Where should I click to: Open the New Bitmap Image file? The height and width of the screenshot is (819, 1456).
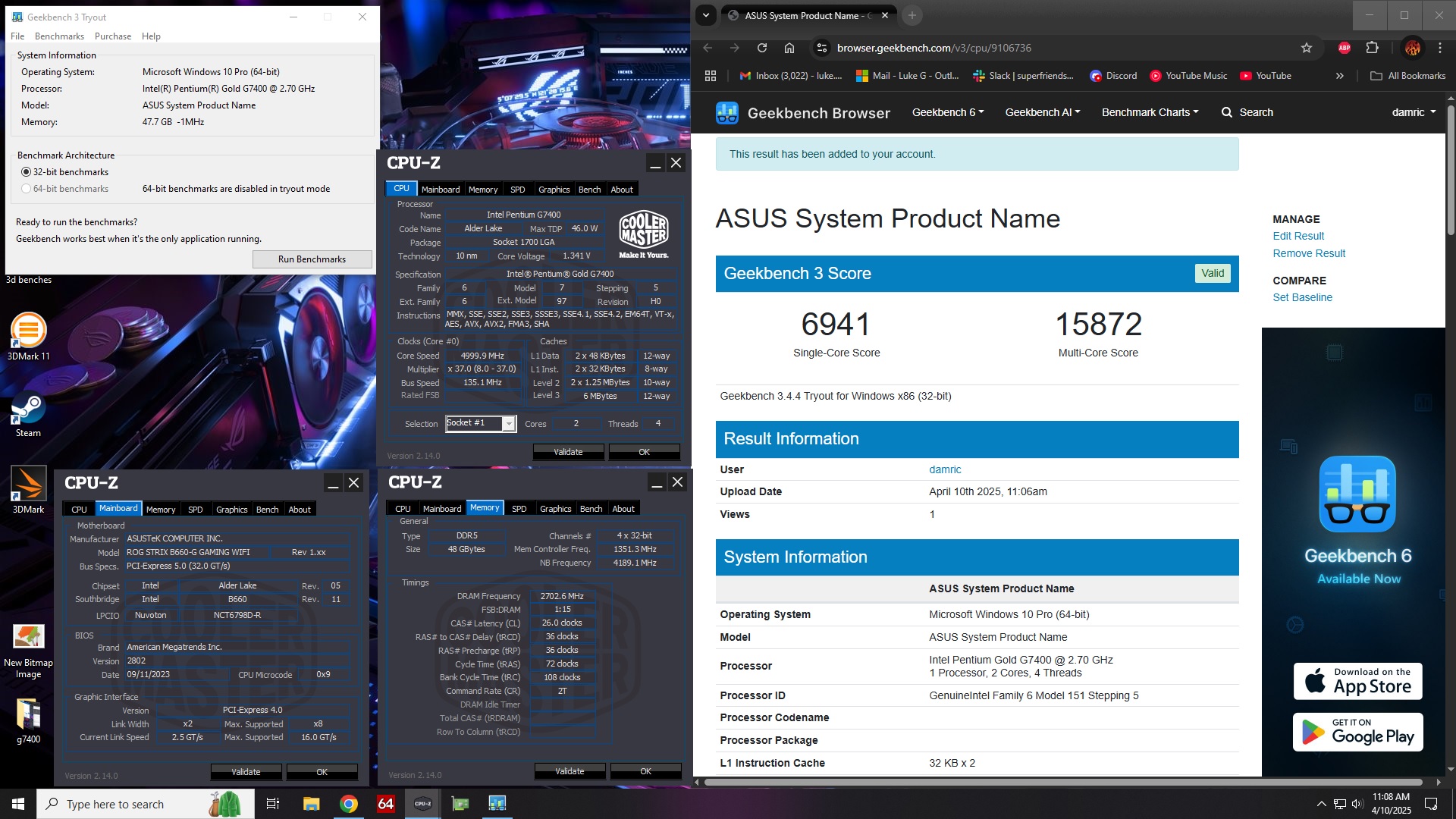point(28,651)
